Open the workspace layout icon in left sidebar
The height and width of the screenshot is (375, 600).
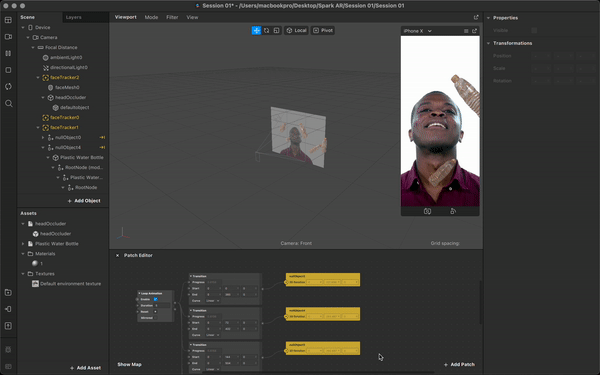tap(8, 20)
